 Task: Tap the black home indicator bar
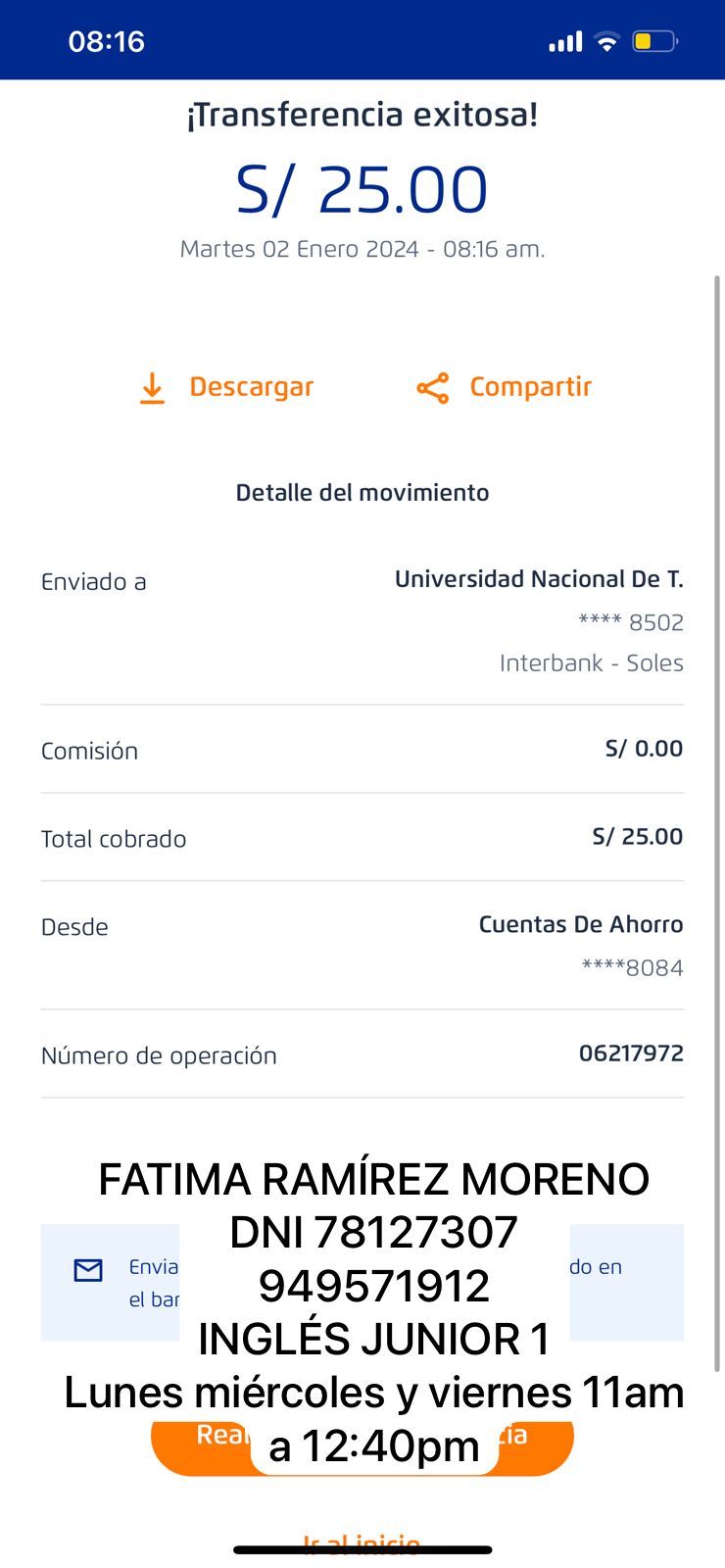pyautogui.click(x=362, y=1550)
